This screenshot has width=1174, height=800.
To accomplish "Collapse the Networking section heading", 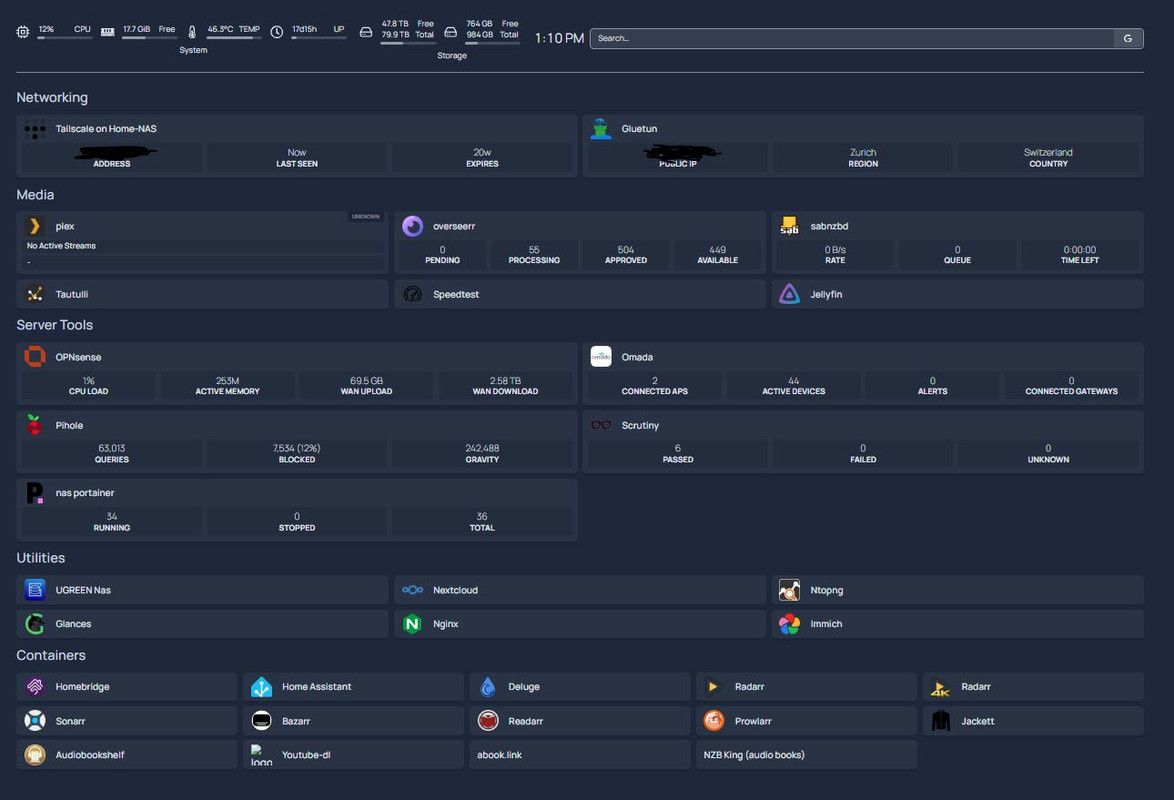I will point(52,97).
